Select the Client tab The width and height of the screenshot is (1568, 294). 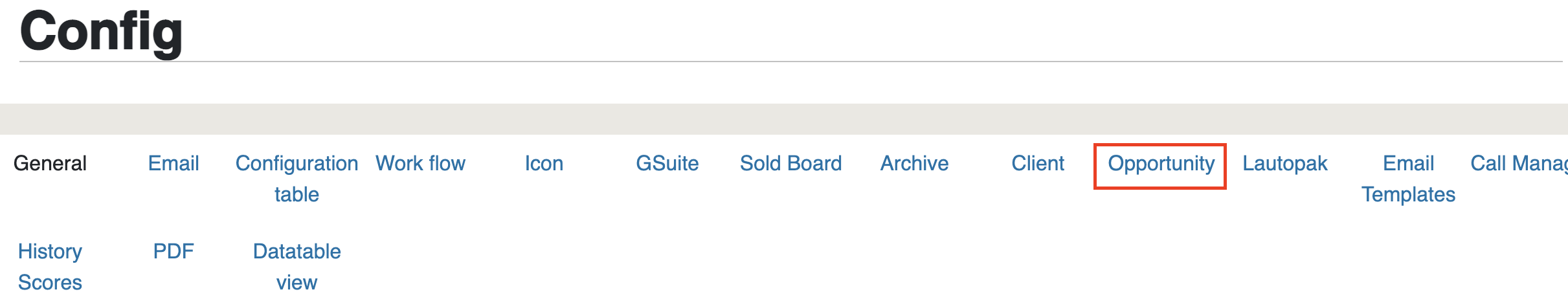tap(1038, 163)
